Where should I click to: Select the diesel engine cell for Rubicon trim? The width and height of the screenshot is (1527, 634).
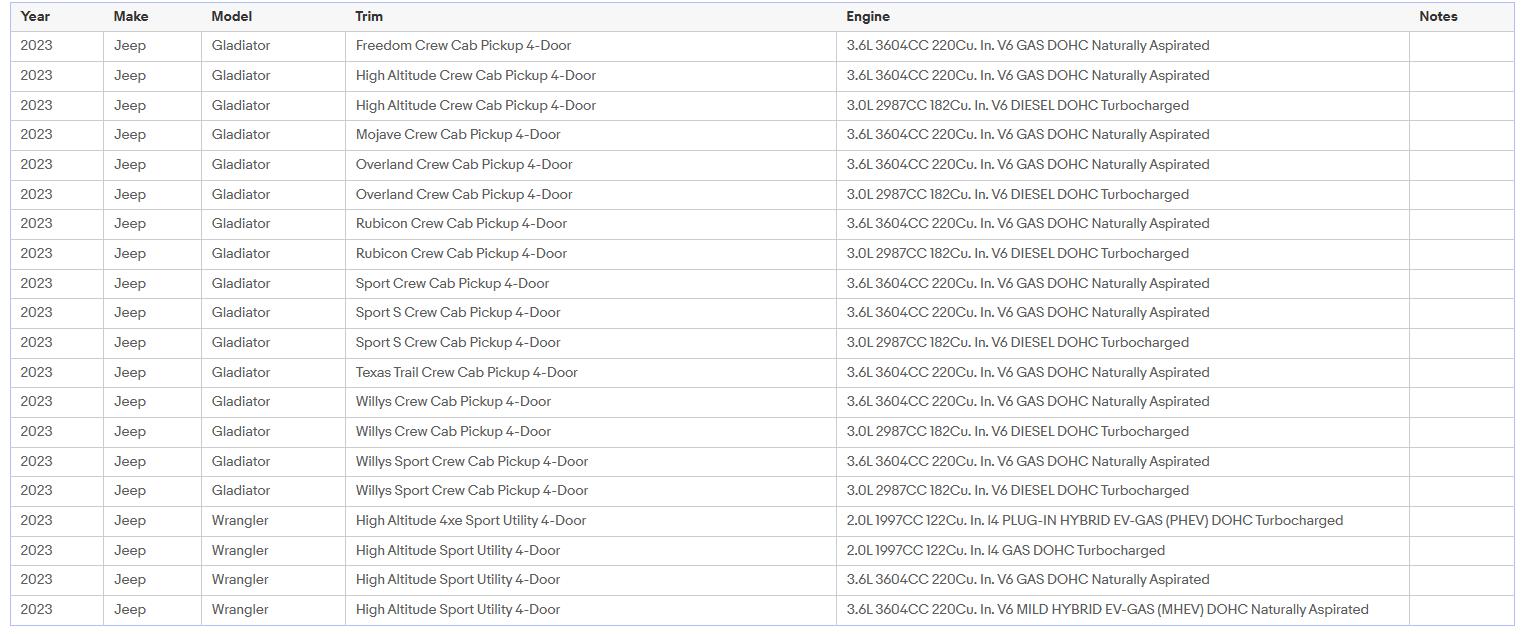coord(1017,254)
